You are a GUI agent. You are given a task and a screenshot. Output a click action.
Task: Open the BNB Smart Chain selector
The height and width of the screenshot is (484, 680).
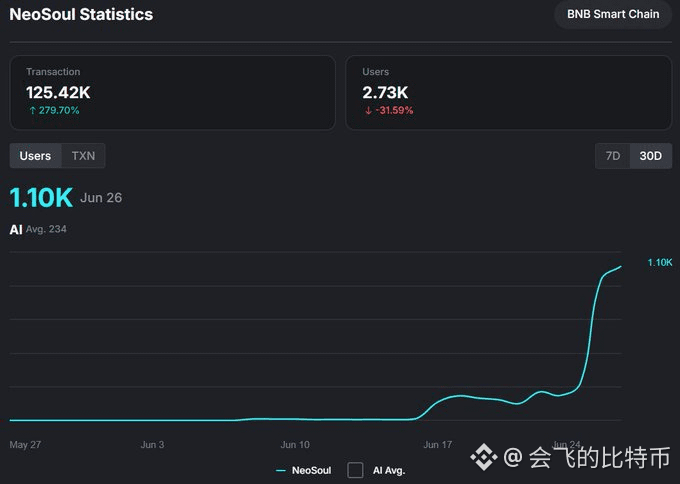[x=613, y=14]
